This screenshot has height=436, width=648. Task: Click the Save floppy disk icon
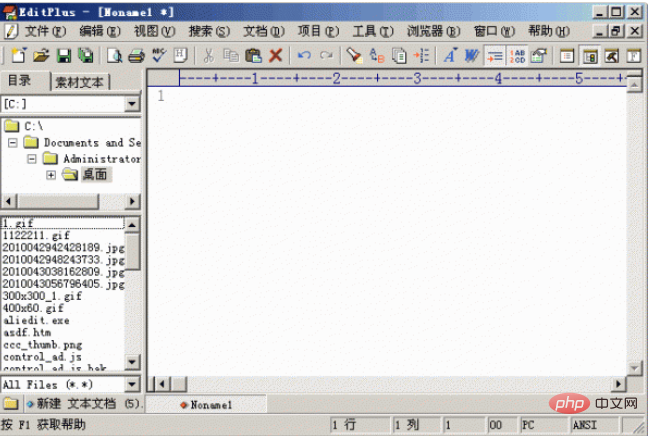coord(64,55)
